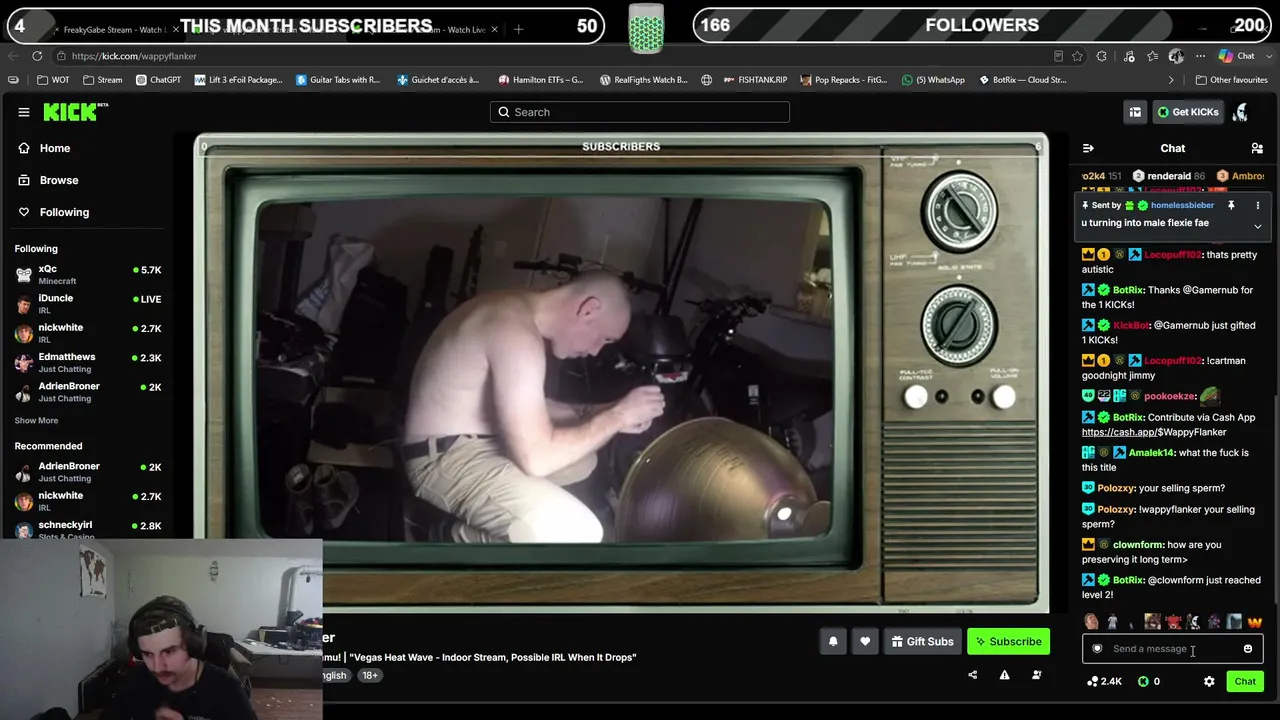Open the Kick hamburger menu
The width and height of the screenshot is (1280, 720).
tap(24, 112)
